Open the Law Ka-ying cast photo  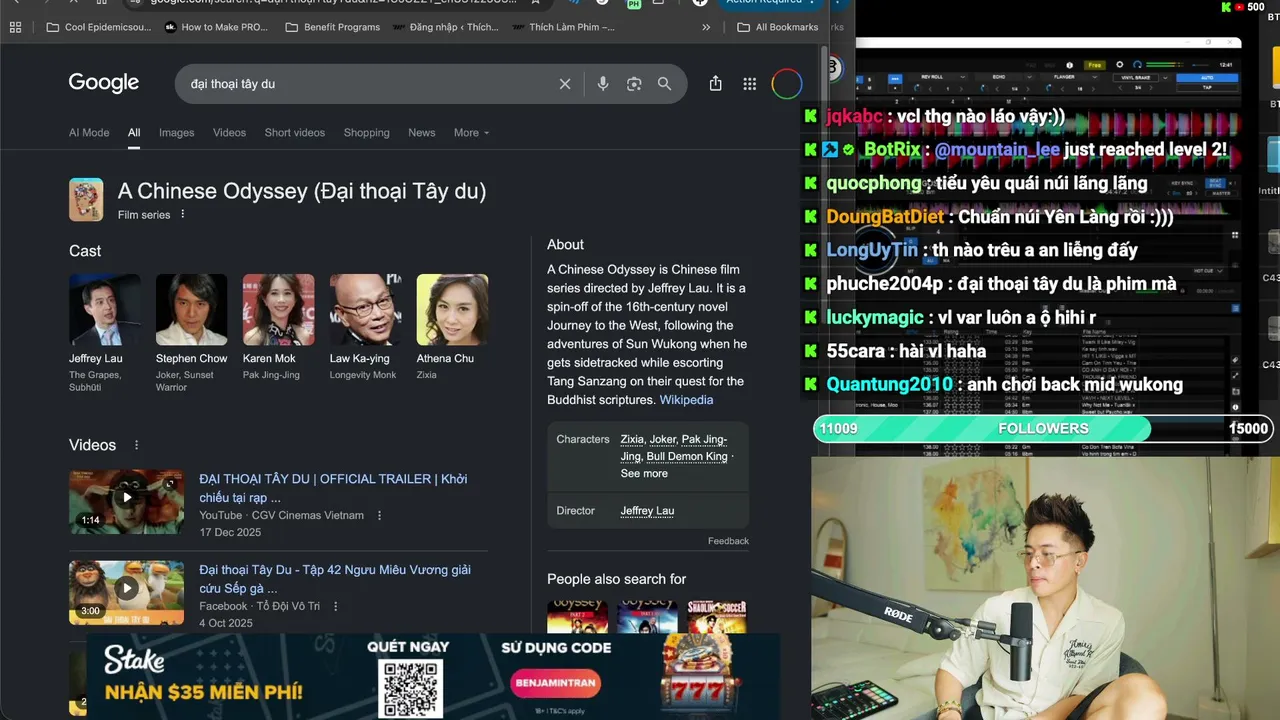coord(366,310)
